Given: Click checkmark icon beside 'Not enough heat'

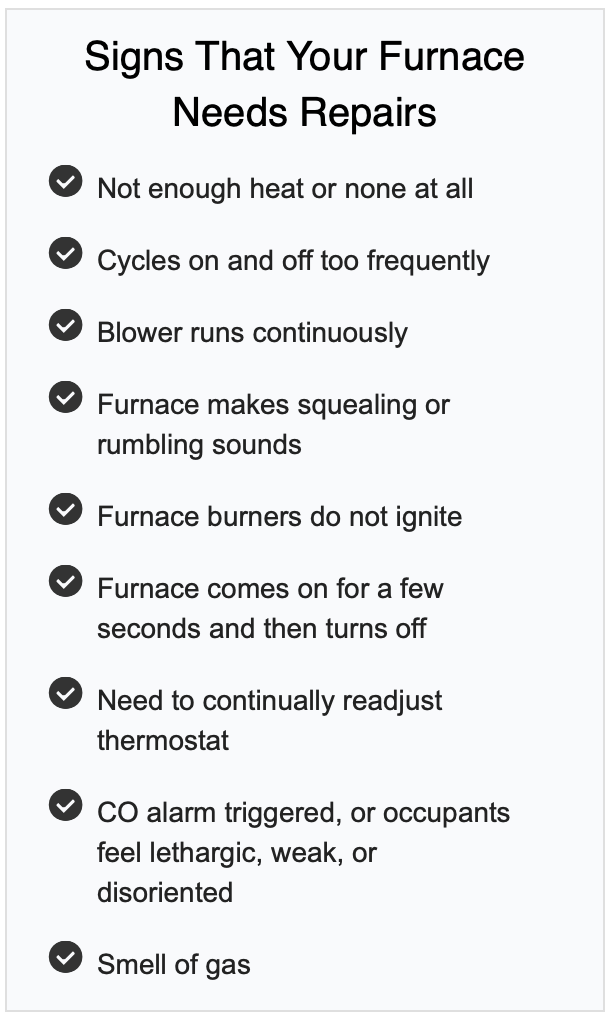Looking at the screenshot, I should pyautogui.click(x=65, y=181).
